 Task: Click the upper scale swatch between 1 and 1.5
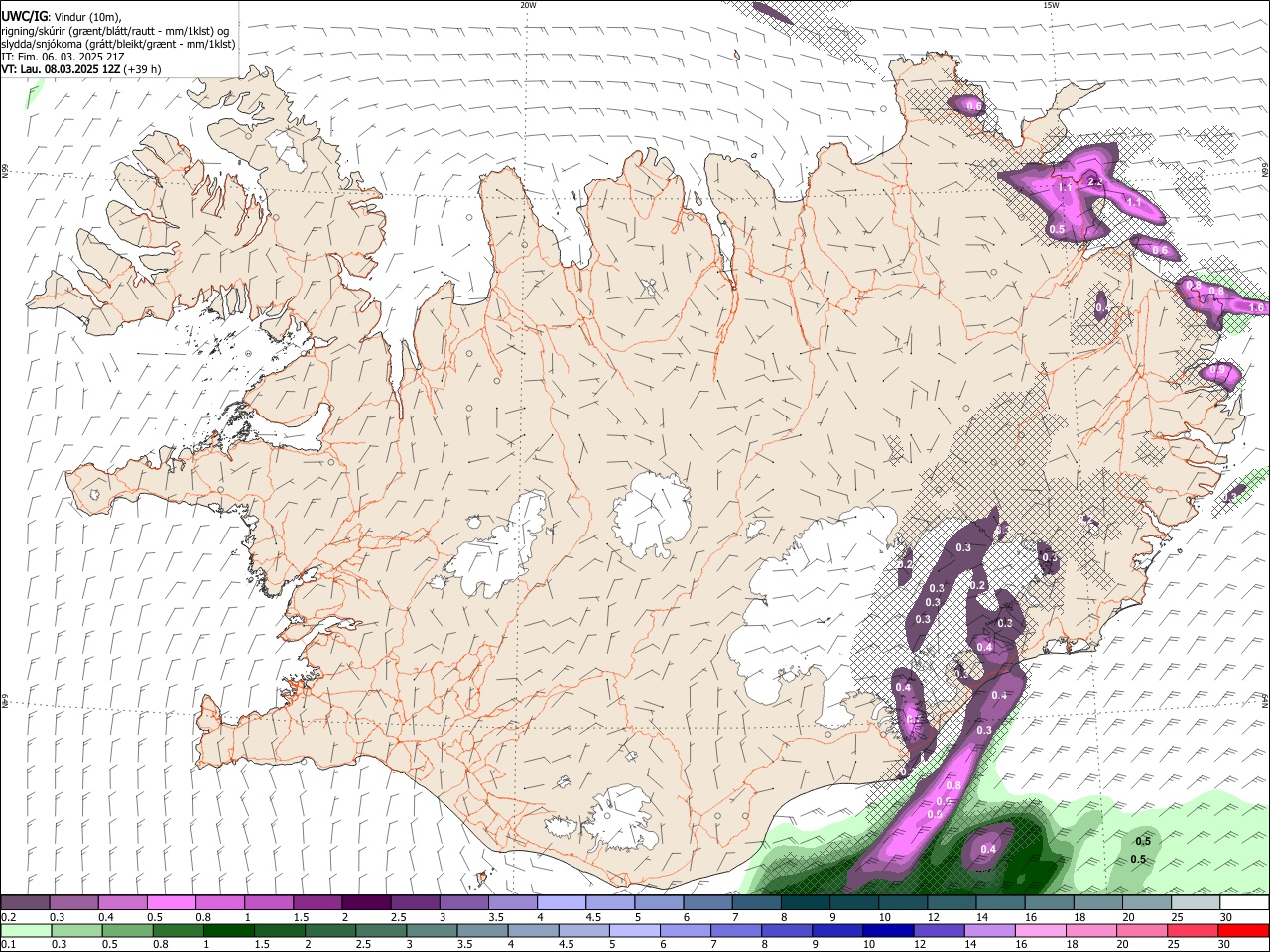pos(268,903)
